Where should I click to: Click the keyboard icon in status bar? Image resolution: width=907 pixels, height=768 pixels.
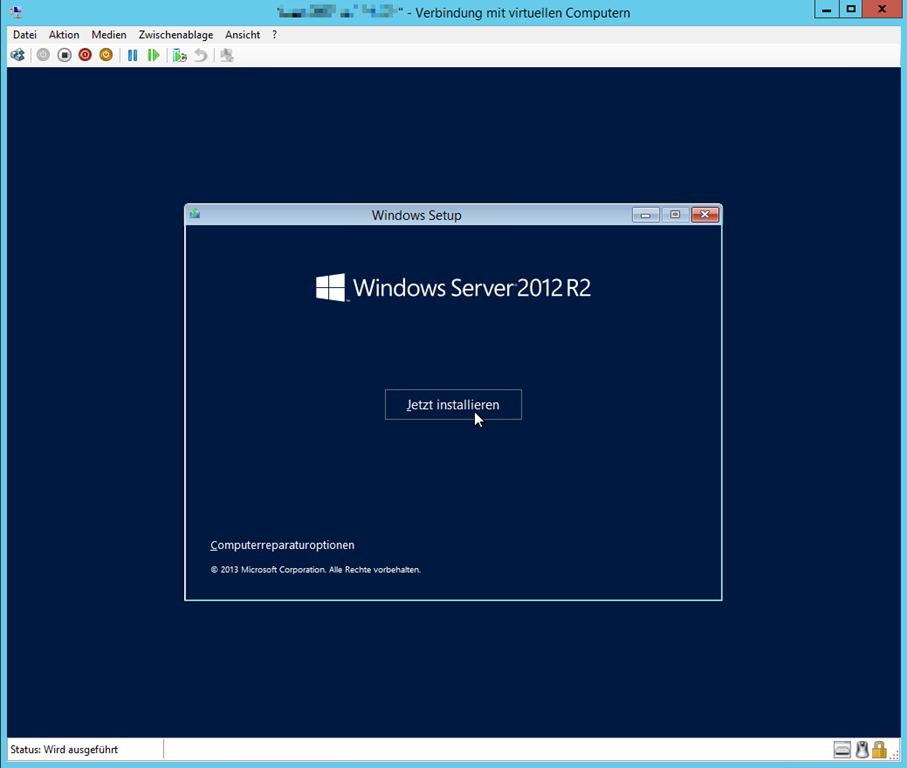(842, 749)
